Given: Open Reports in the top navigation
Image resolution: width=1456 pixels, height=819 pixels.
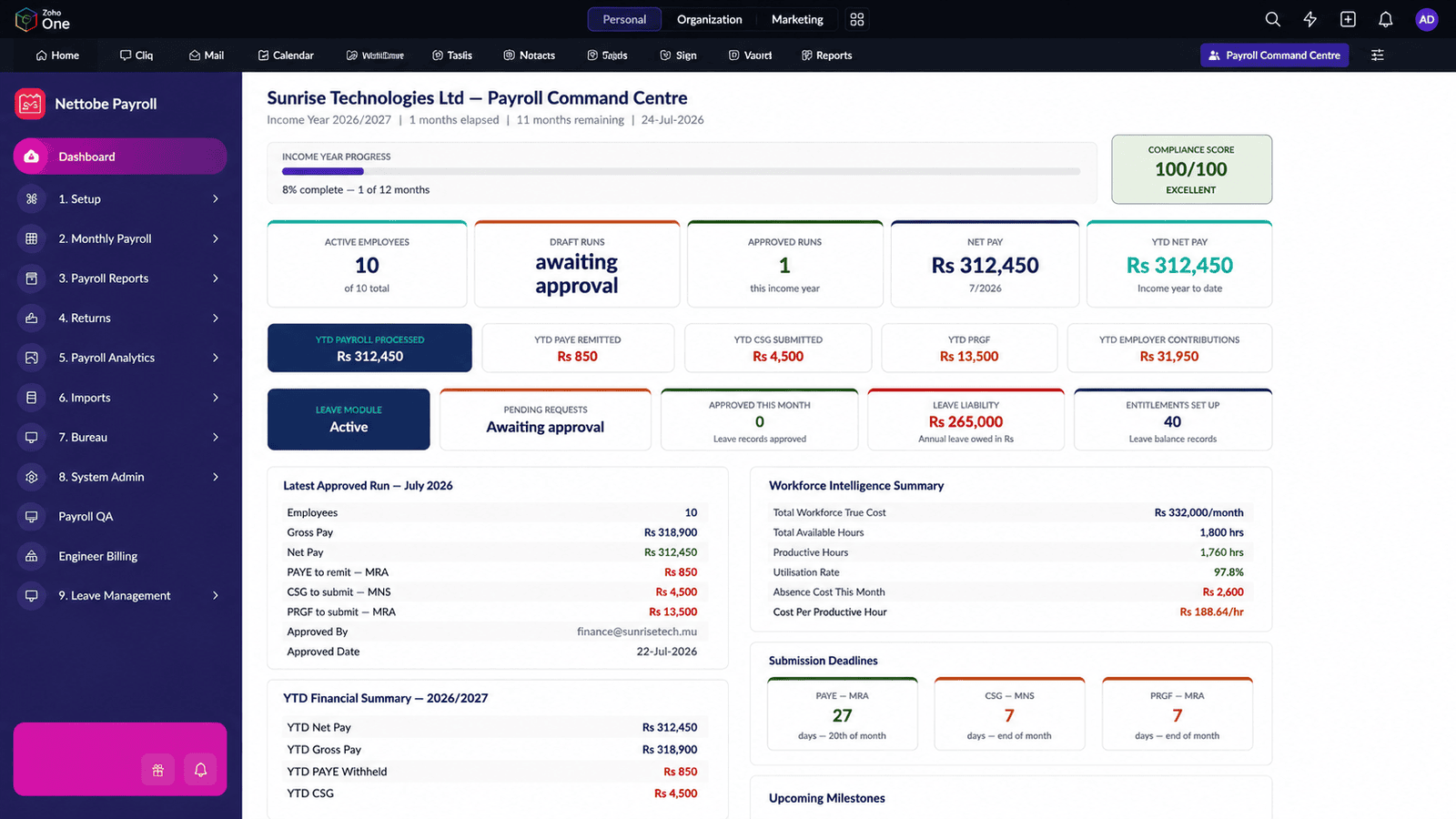Looking at the screenshot, I should pos(826,56).
